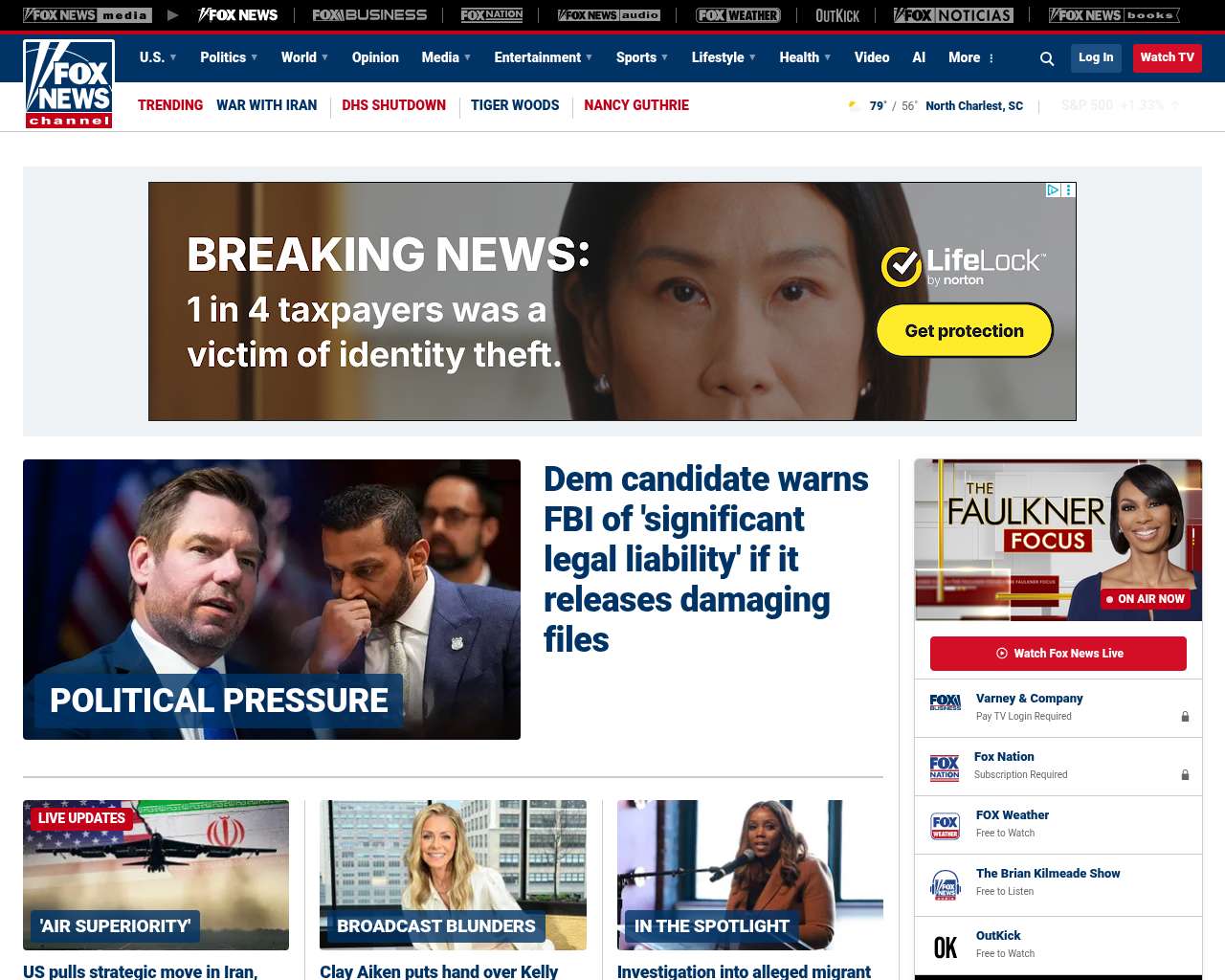Click the Fox Nation icon in sidebar list
The width and height of the screenshot is (1225, 980).
(945, 767)
